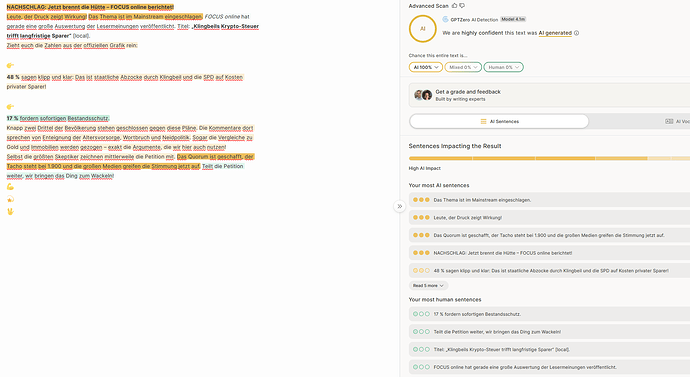Click document sentence 'Selbst die größten Skeptiker zeichnen'
Viewport: 690px width, 377px height.
pos(91,157)
